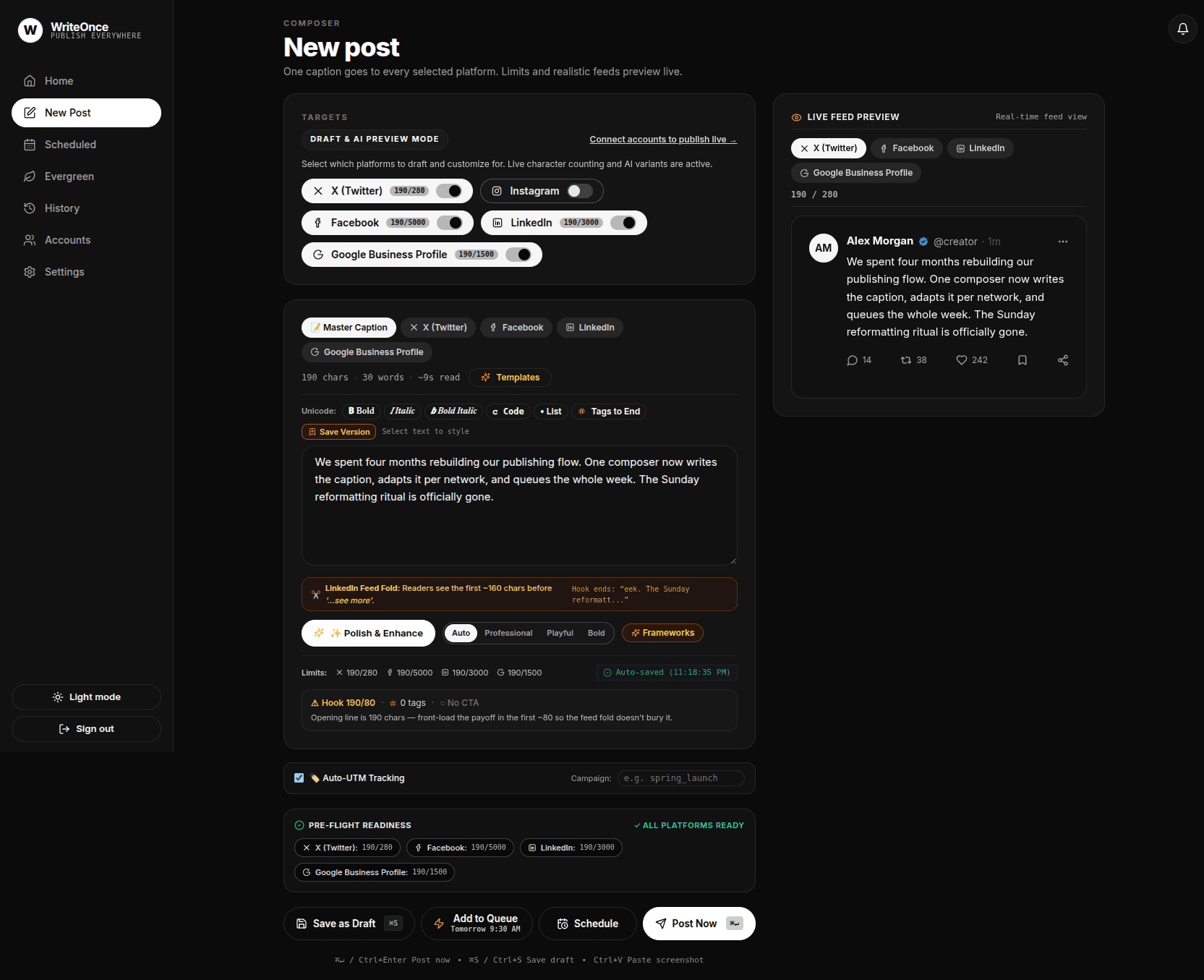Open Settings in sidebar
1204x980 pixels.
pyautogui.click(x=86, y=272)
